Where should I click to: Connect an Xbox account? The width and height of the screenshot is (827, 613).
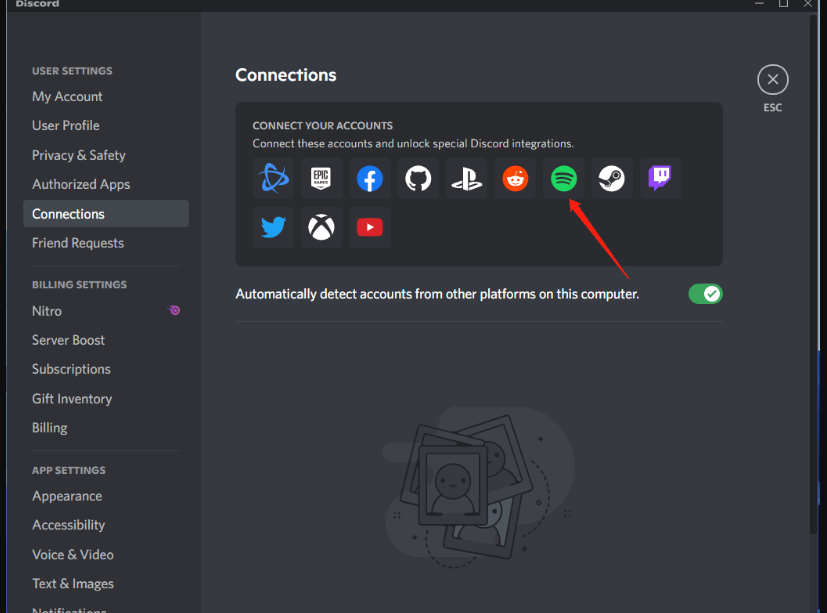[x=321, y=227]
